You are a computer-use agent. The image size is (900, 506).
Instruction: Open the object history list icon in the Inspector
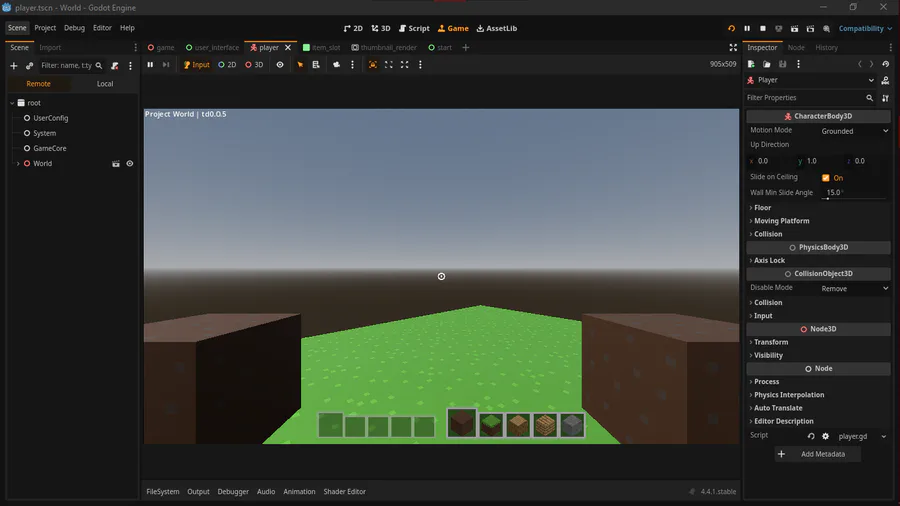886,64
